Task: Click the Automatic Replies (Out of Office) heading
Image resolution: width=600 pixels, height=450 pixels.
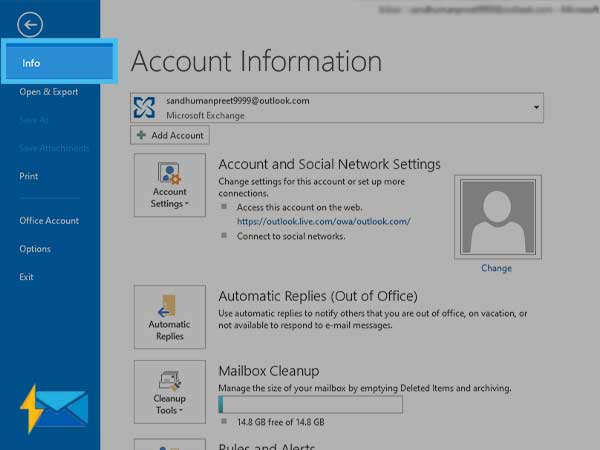Action: pyautogui.click(x=318, y=296)
